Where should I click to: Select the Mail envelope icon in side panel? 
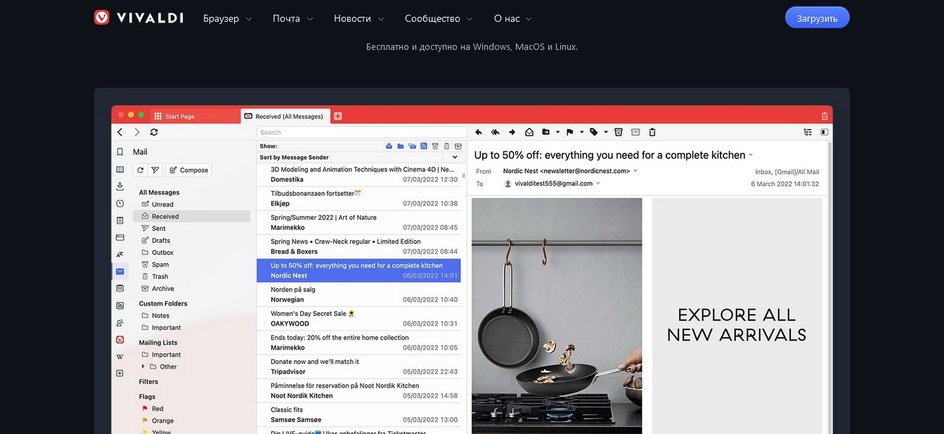point(120,271)
